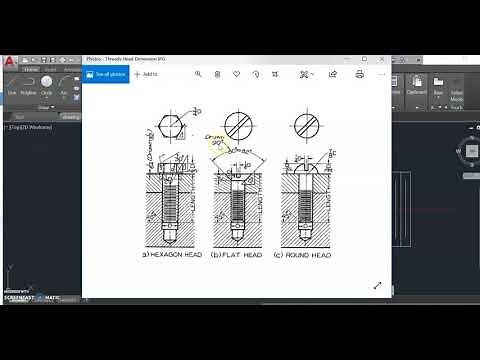Click the Base view icon in AutoCAD ribbon

tap(438, 86)
